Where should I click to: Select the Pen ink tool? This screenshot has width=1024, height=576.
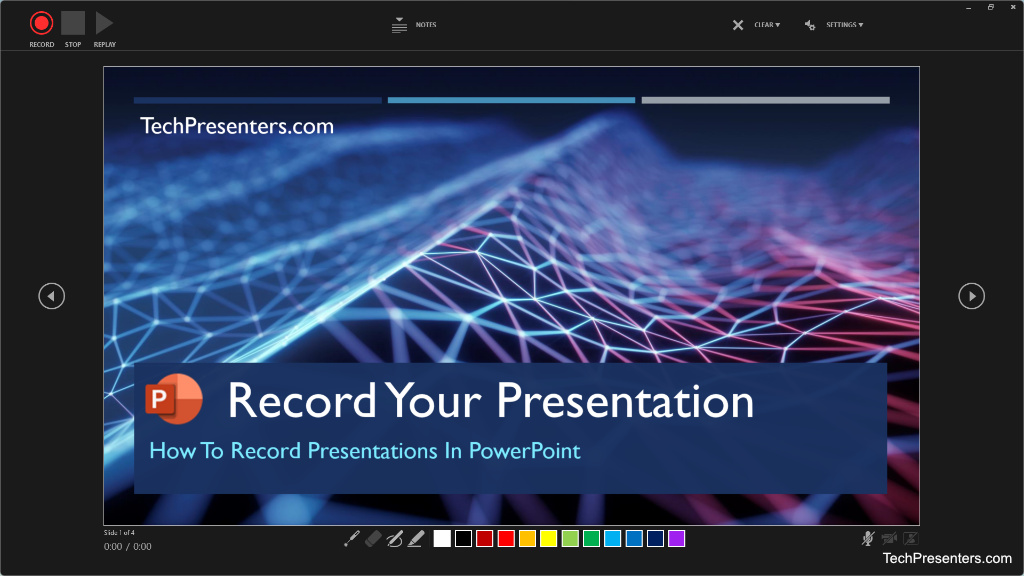tap(394, 539)
